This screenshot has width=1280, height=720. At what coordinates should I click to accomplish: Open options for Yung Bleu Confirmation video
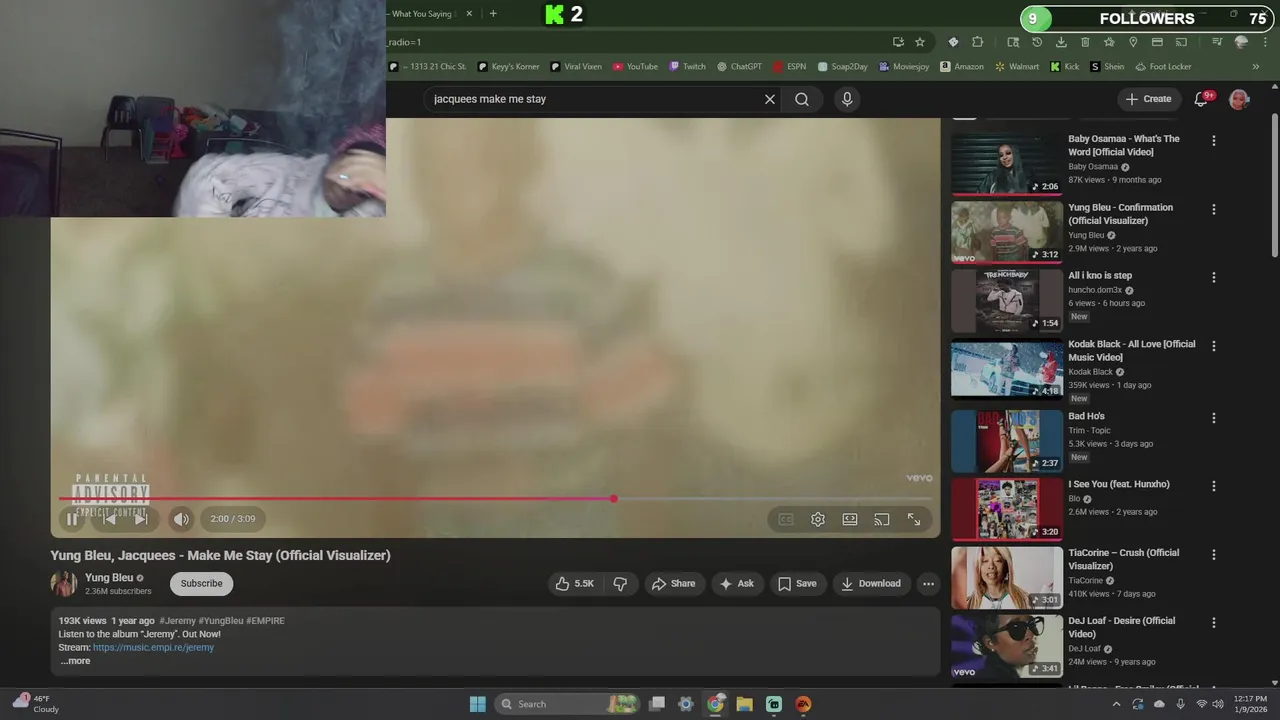coord(1214,210)
